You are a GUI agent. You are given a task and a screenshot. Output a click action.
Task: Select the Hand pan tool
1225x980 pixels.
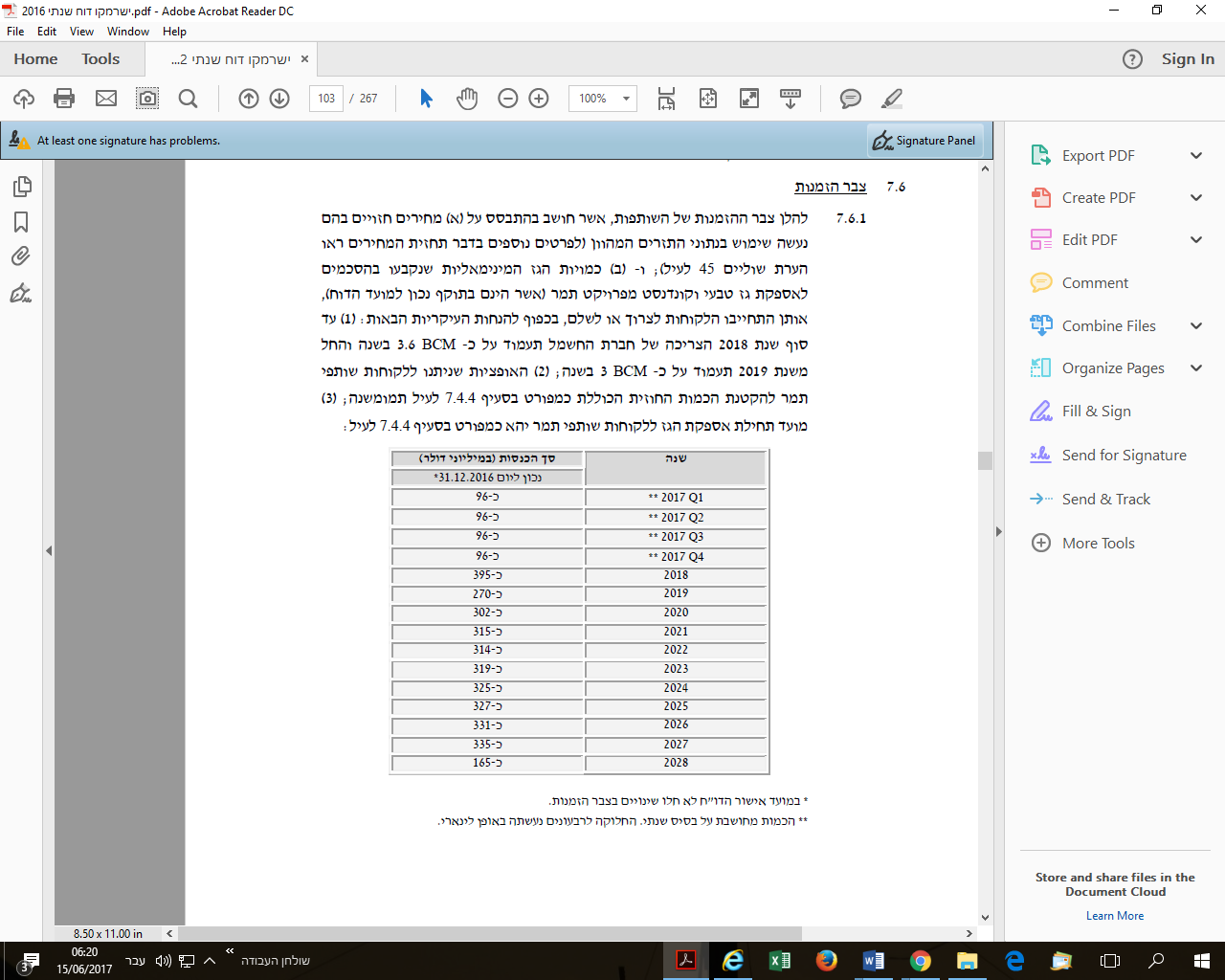467,99
